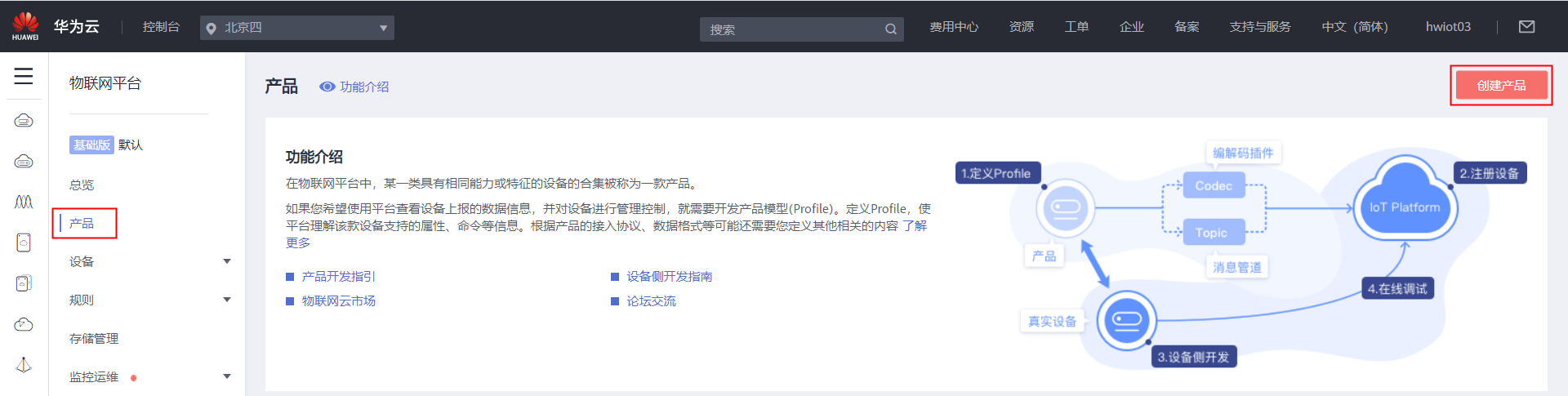Click the 物联网平台 sidebar title
The width and height of the screenshot is (1568, 396).
[105, 83]
